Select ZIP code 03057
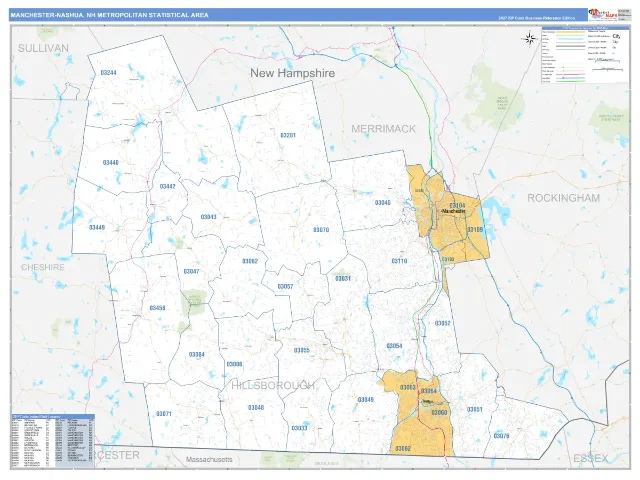The height and width of the screenshot is (480, 640). (285, 287)
